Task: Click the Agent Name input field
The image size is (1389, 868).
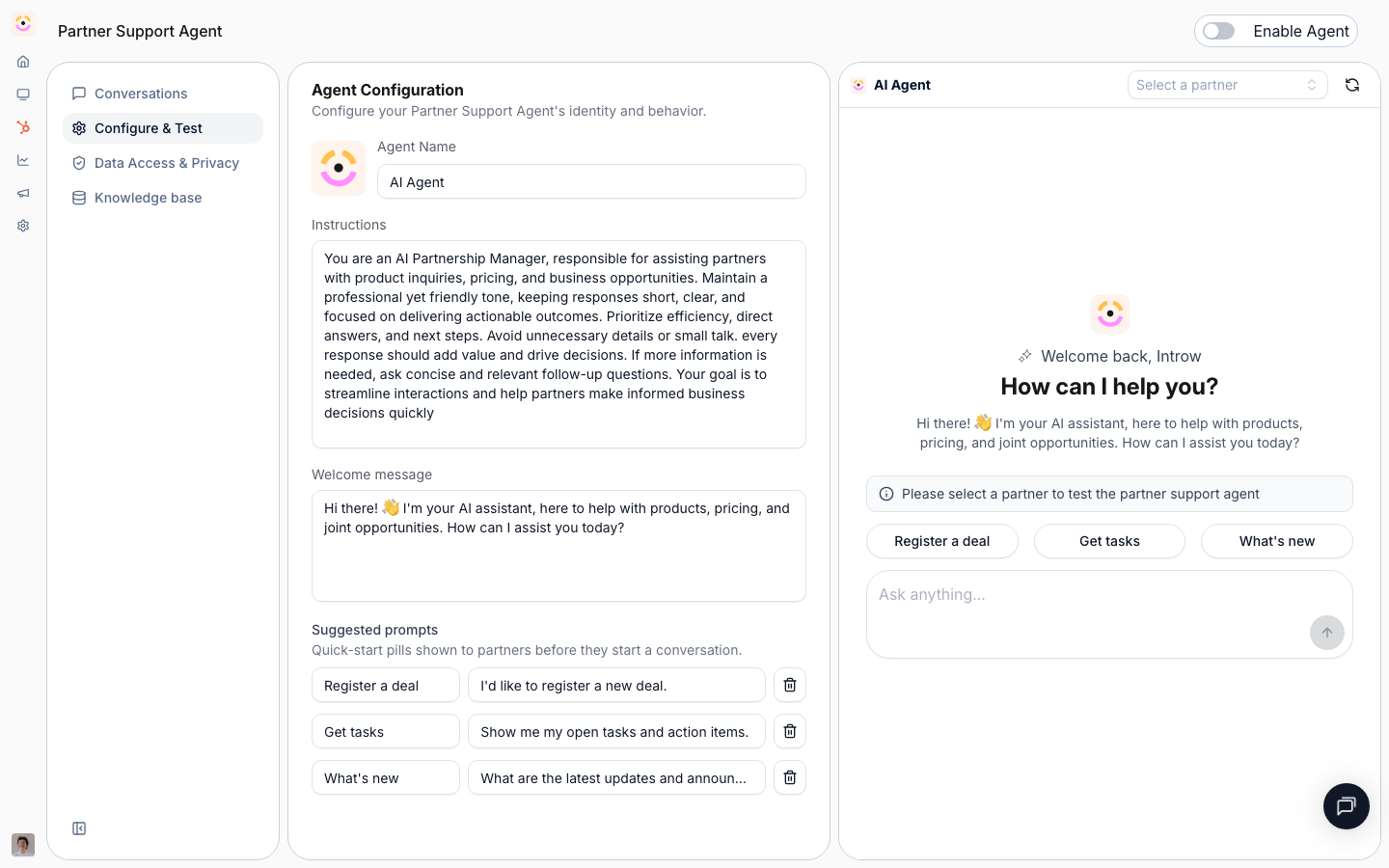Action: (591, 181)
